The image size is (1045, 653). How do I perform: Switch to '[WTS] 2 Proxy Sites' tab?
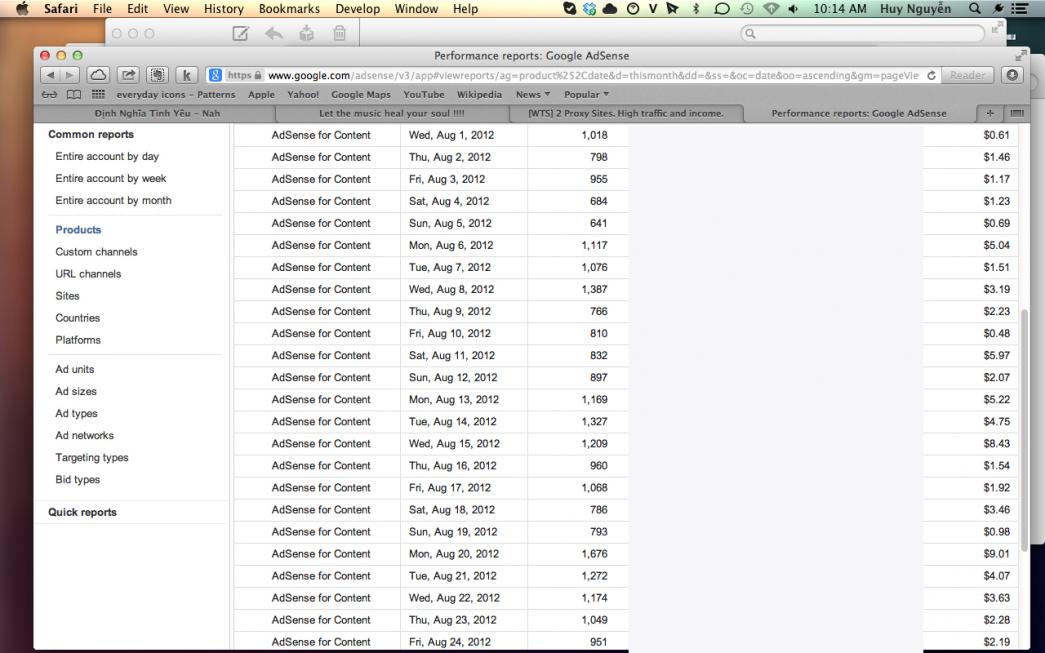tap(626, 113)
